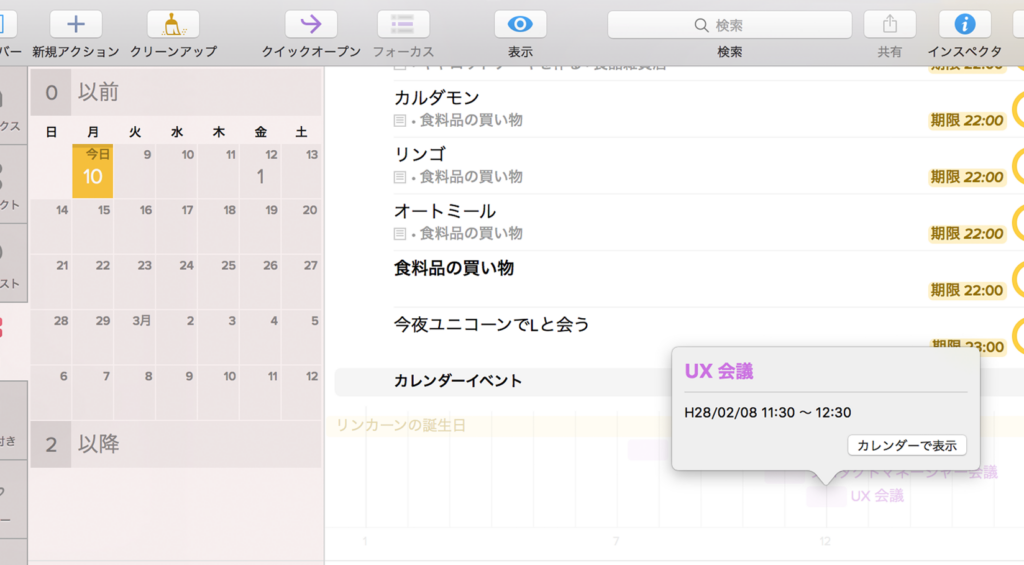Viewport: 1024px width, 565px height.
Task: Collapse the カレンダーイベント section header
Action: tap(458, 381)
